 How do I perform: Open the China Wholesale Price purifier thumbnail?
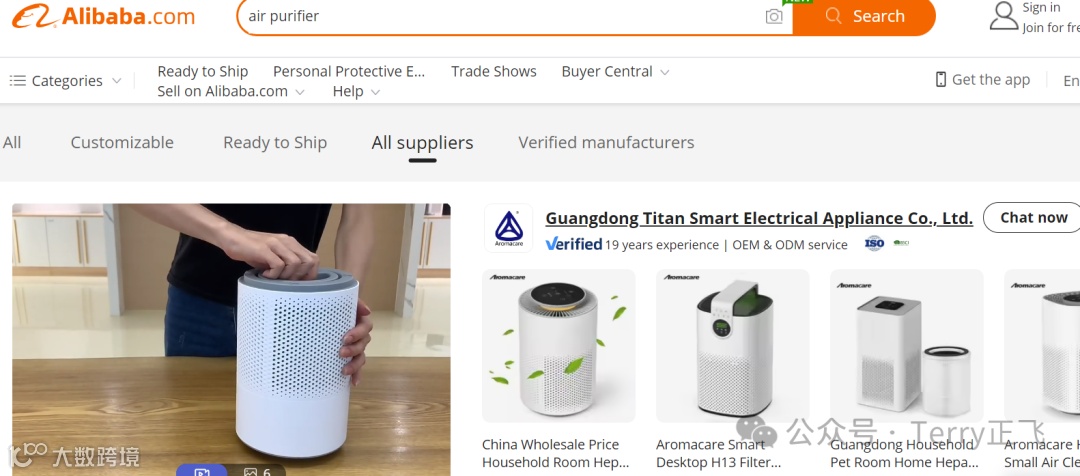click(x=559, y=345)
